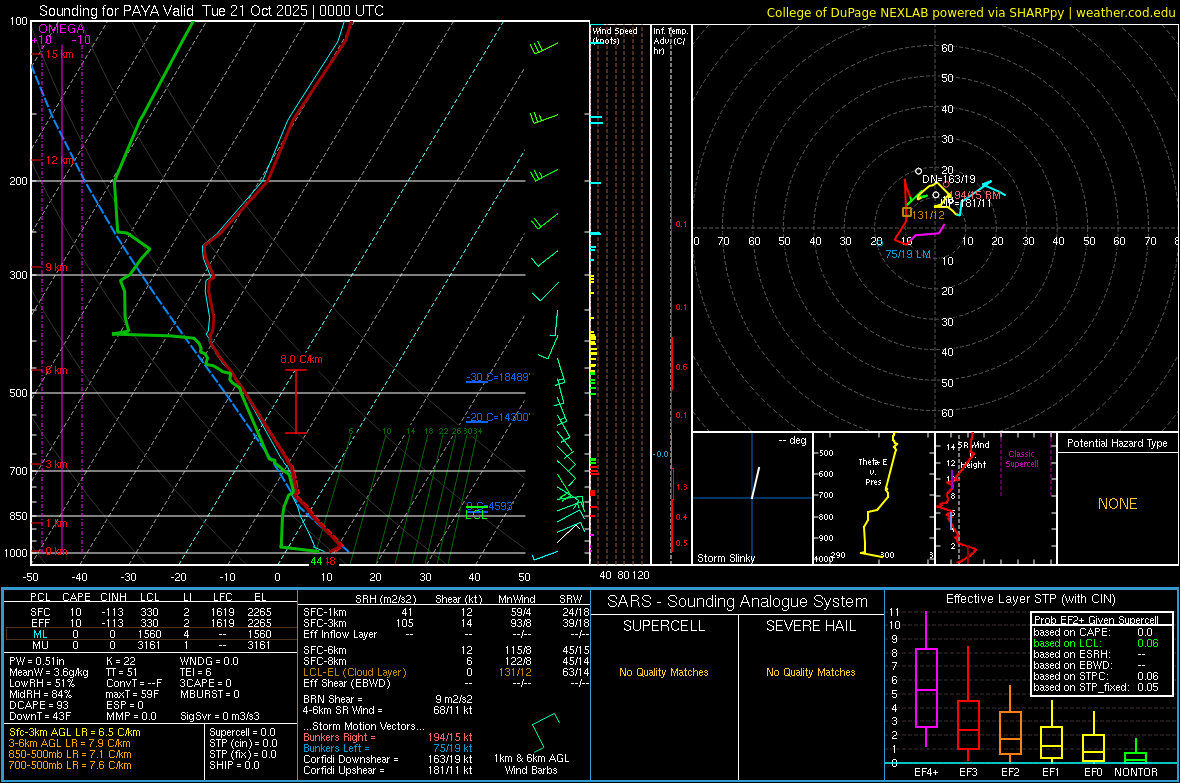Click the green 'based on LCL:' line

[x=1067, y=643]
